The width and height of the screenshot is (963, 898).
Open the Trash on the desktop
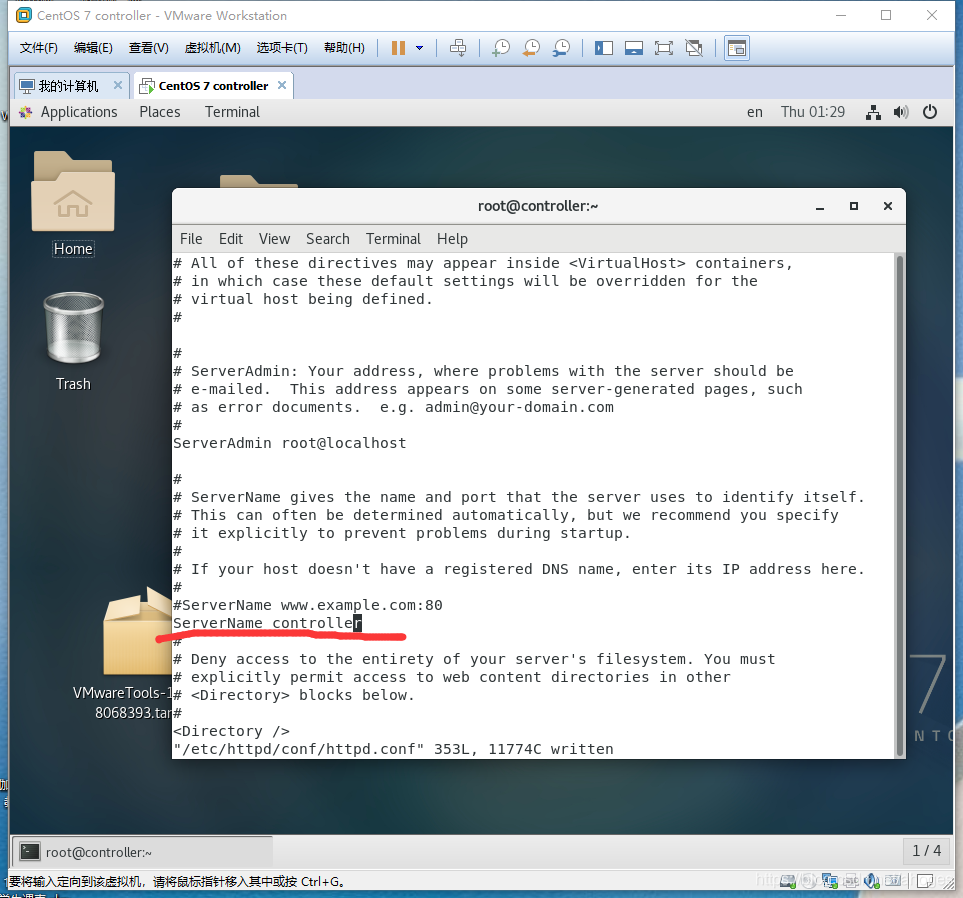point(72,330)
